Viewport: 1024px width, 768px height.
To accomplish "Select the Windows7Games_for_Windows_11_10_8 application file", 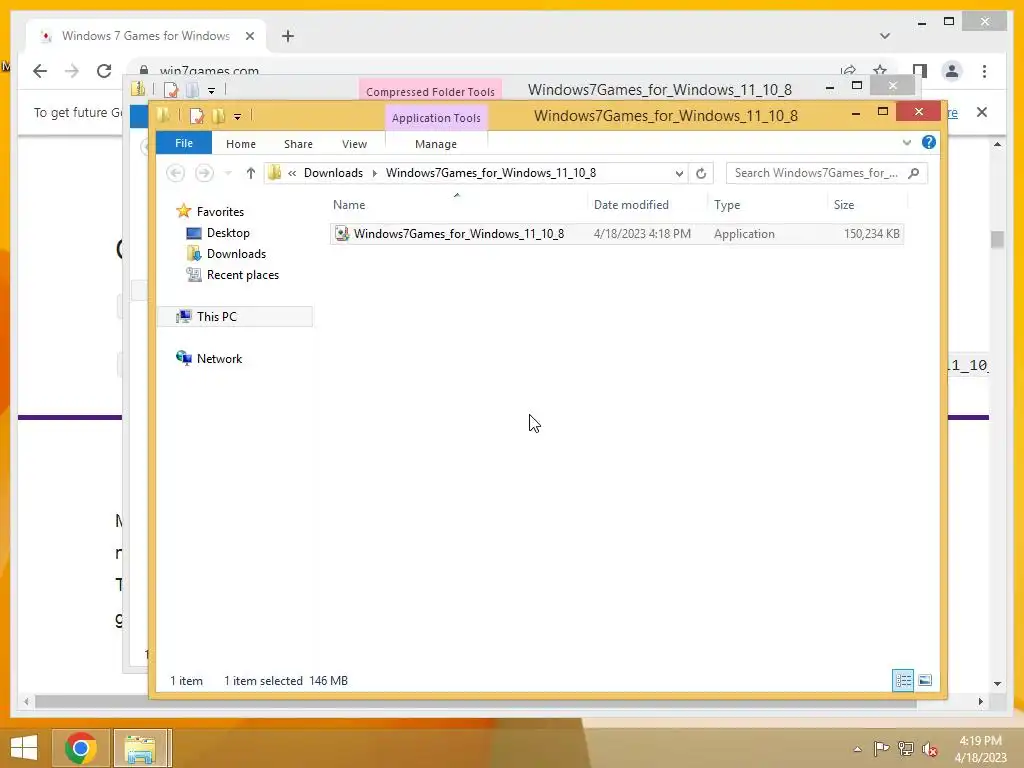I will tap(616, 234).
